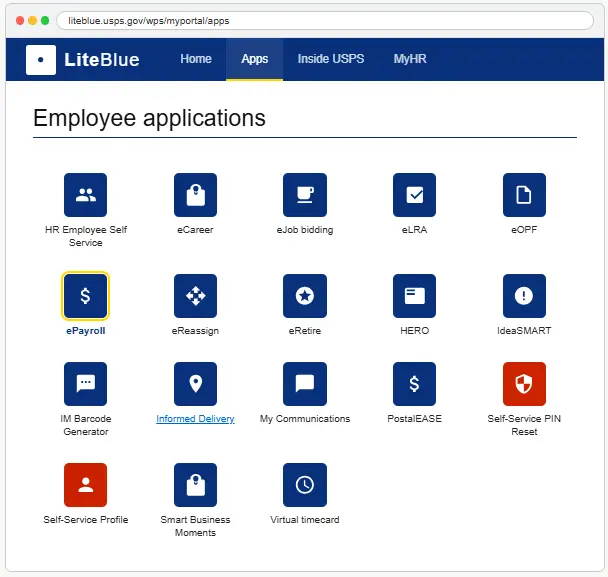The height and width of the screenshot is (577, 608).
Task: Click the Virtual timecard label text
Action: 305,520
